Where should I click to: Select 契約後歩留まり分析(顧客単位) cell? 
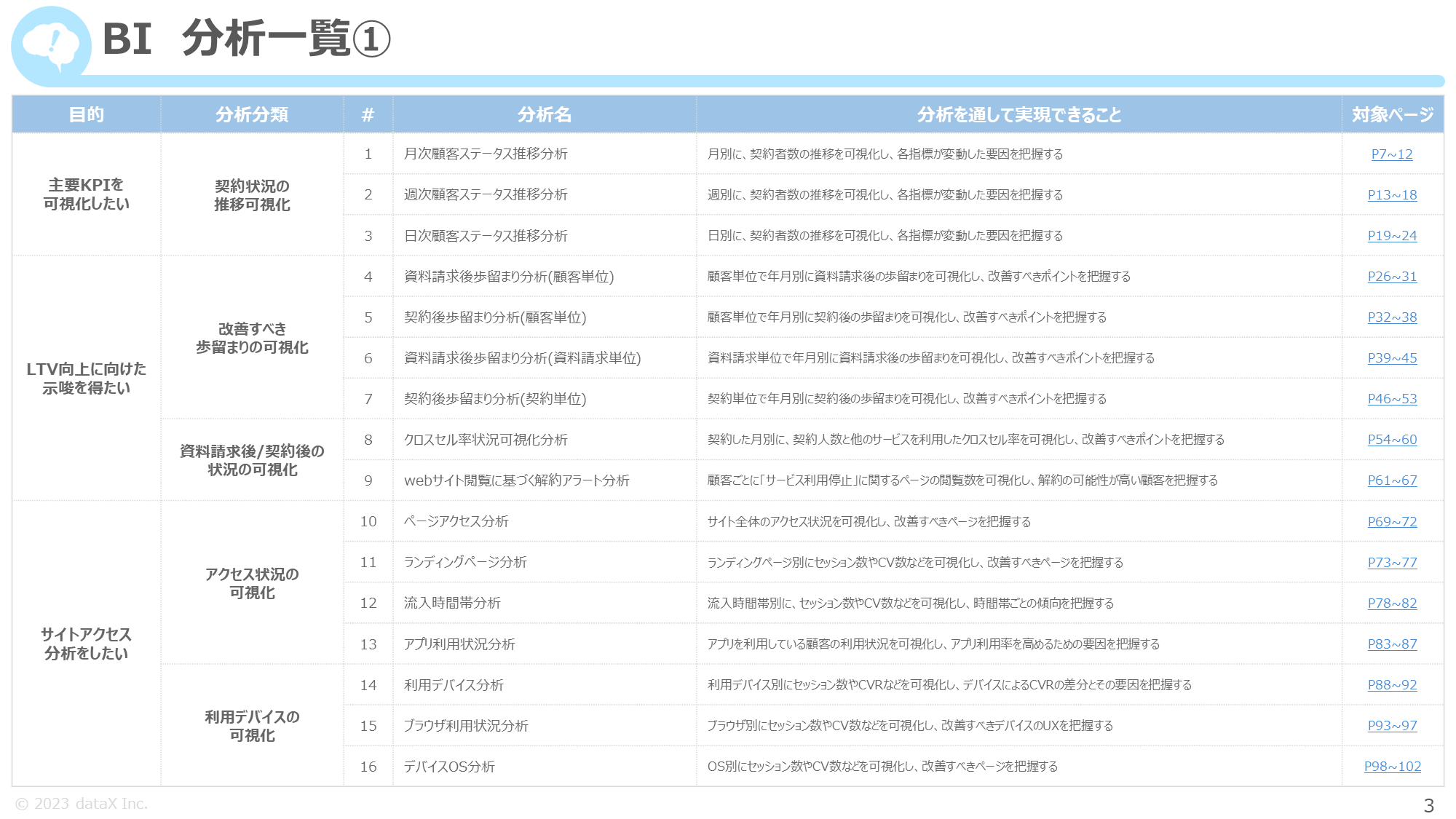[x=545, y=317]
